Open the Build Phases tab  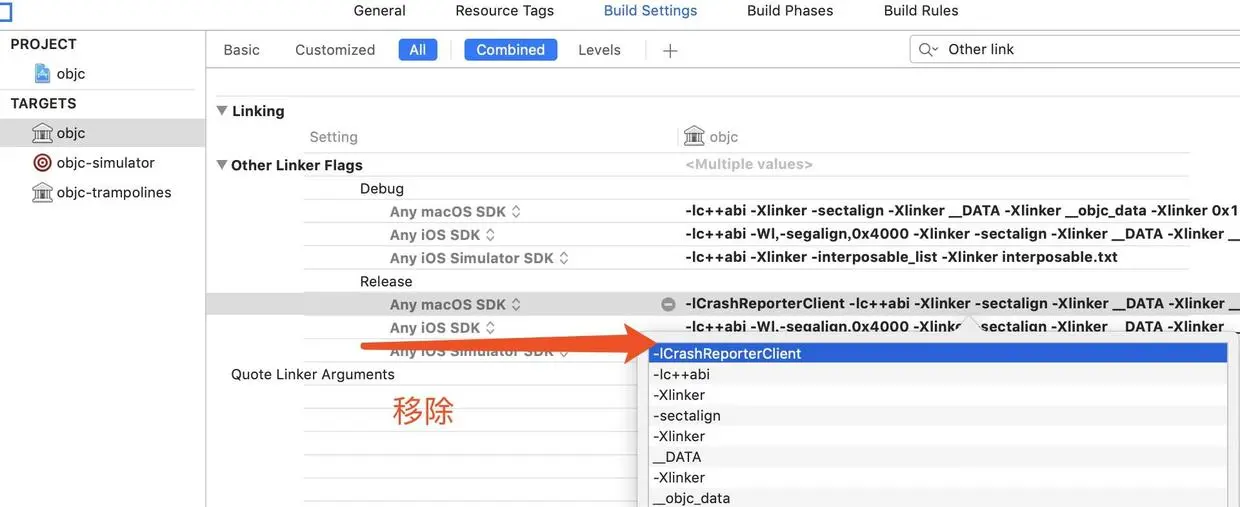point(790,11)
